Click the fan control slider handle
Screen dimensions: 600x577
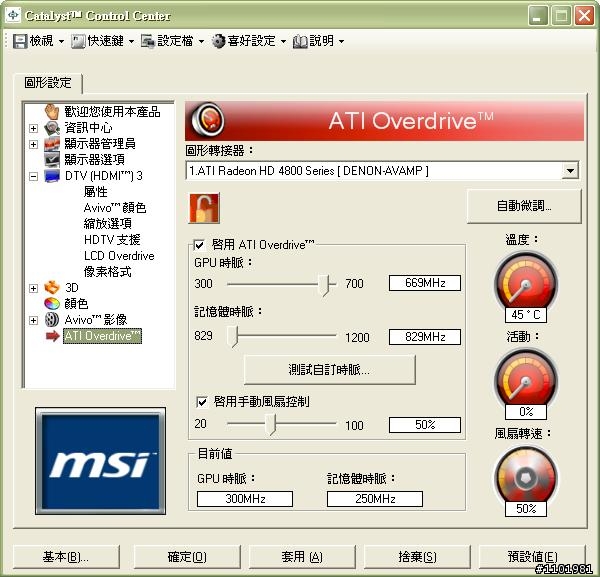pyautogui.click(x=271, y=424)
